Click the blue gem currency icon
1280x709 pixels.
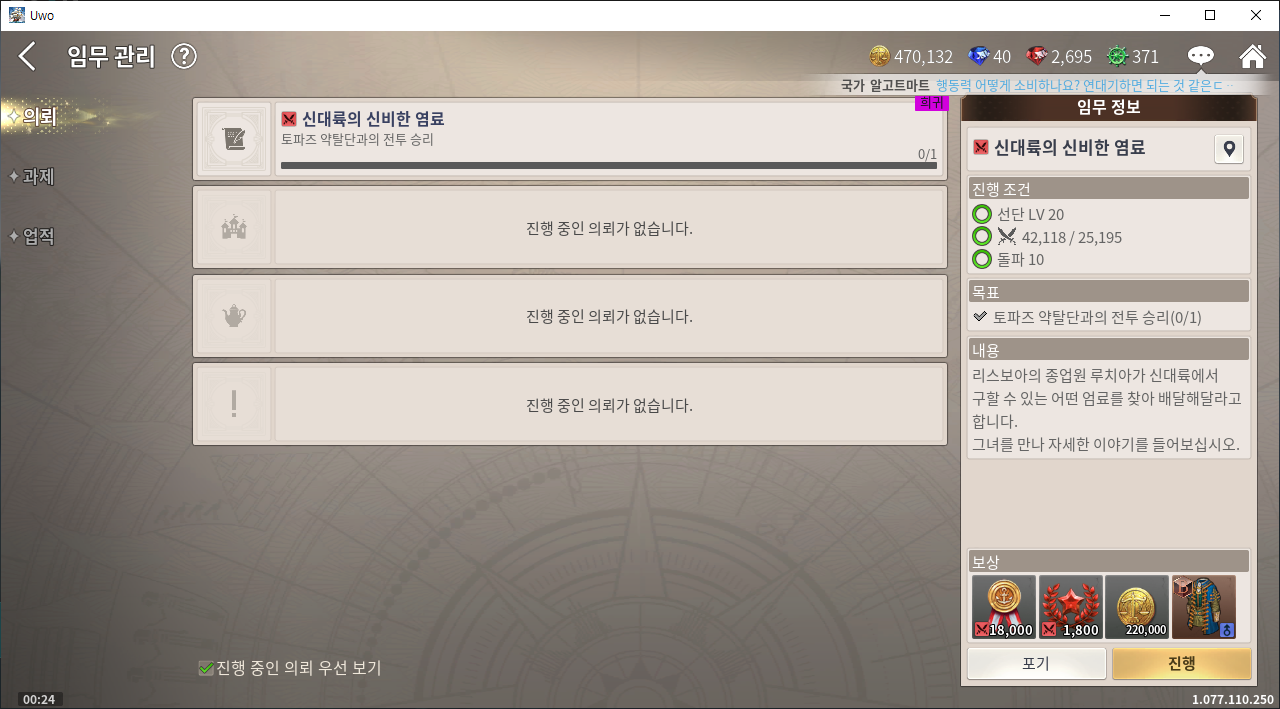click(x=978, y=56)
